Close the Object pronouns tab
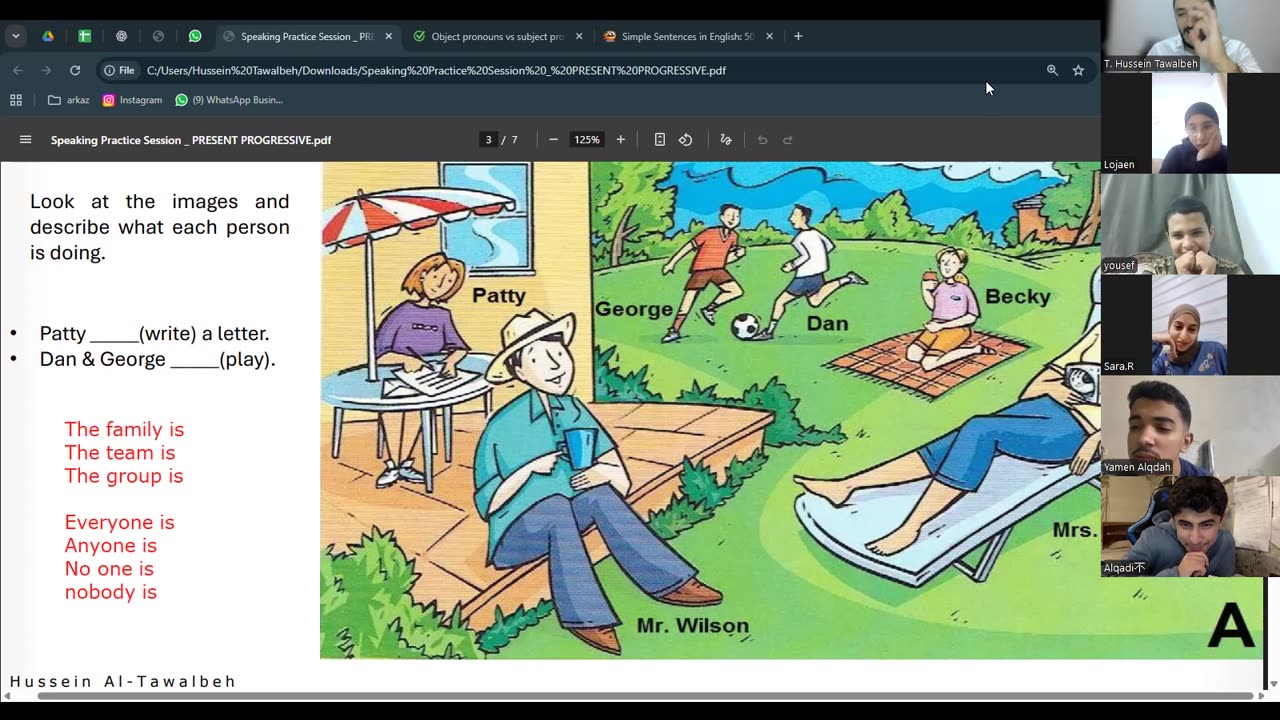Viewport: 1280px width, 720px height. click(579, 36)
